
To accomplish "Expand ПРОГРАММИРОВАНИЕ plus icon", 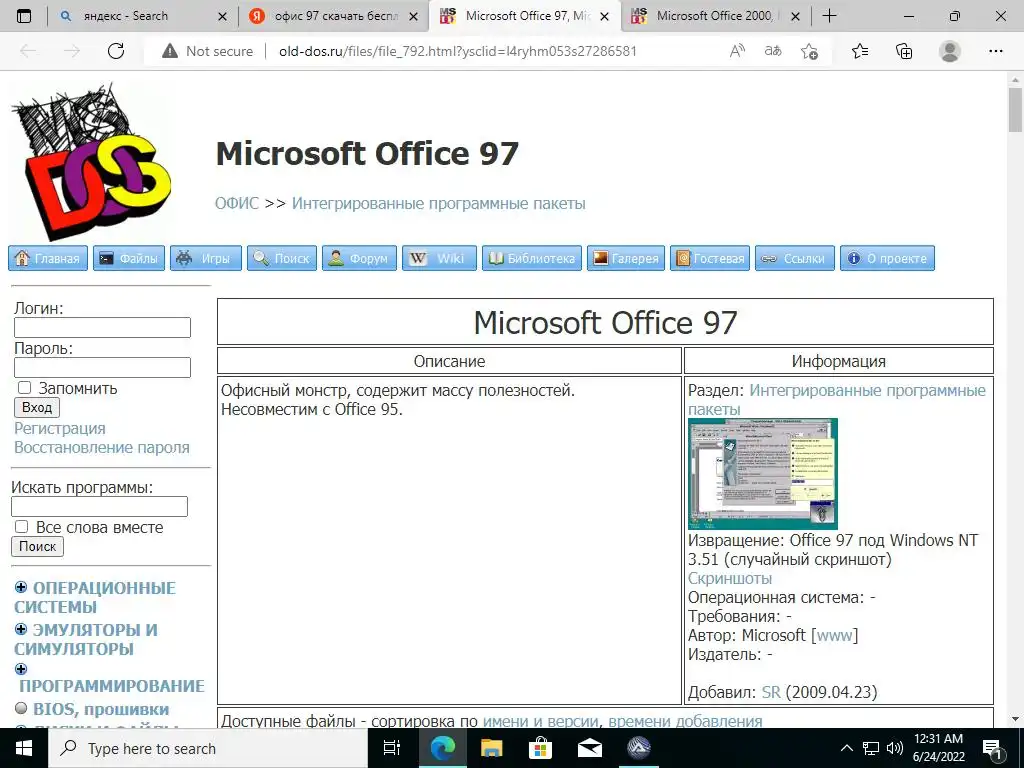I will [x=21, y=669].
